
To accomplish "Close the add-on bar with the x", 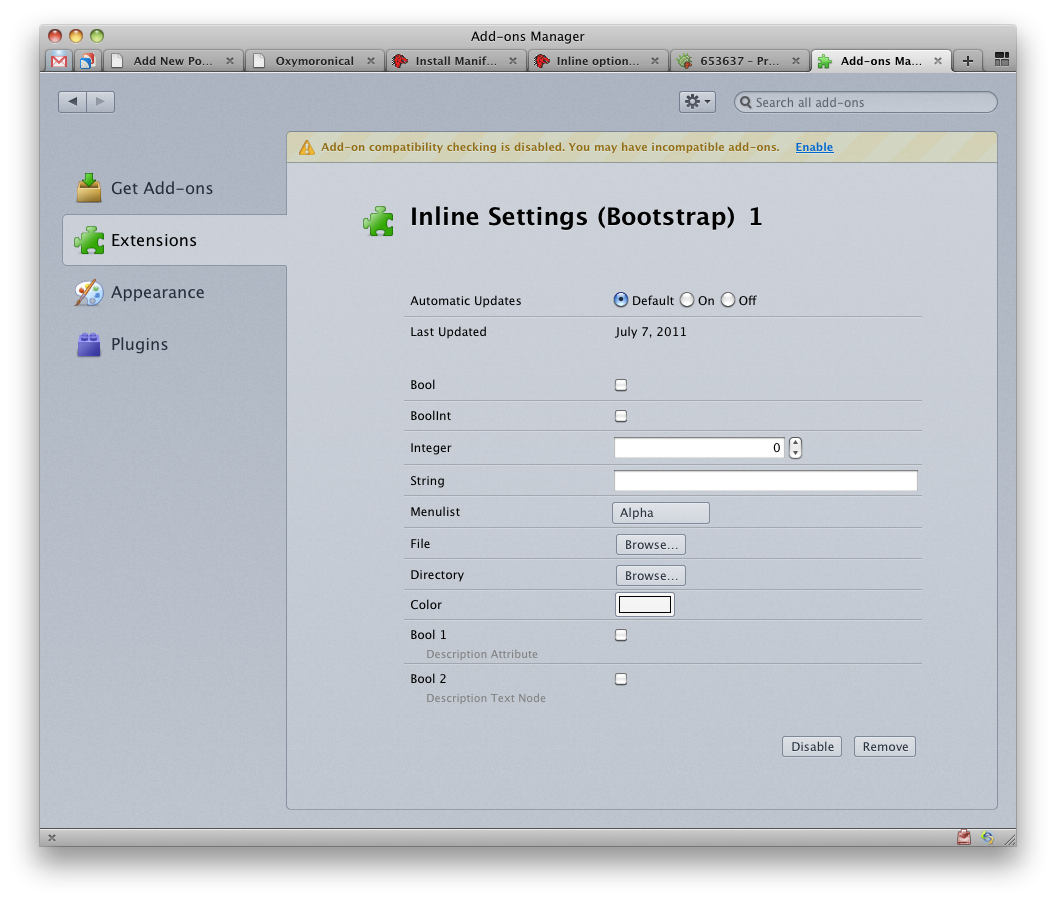I will [x=52, y=838].
